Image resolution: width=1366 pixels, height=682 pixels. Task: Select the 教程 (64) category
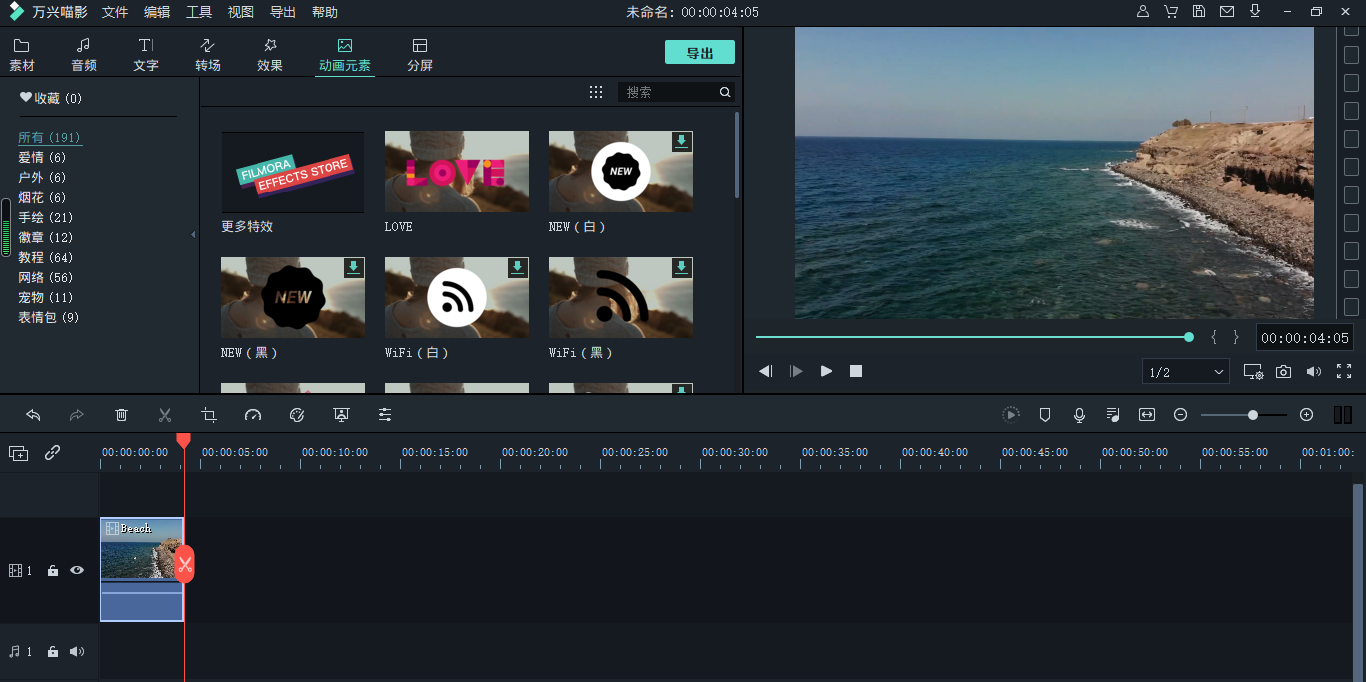[45, 257]
